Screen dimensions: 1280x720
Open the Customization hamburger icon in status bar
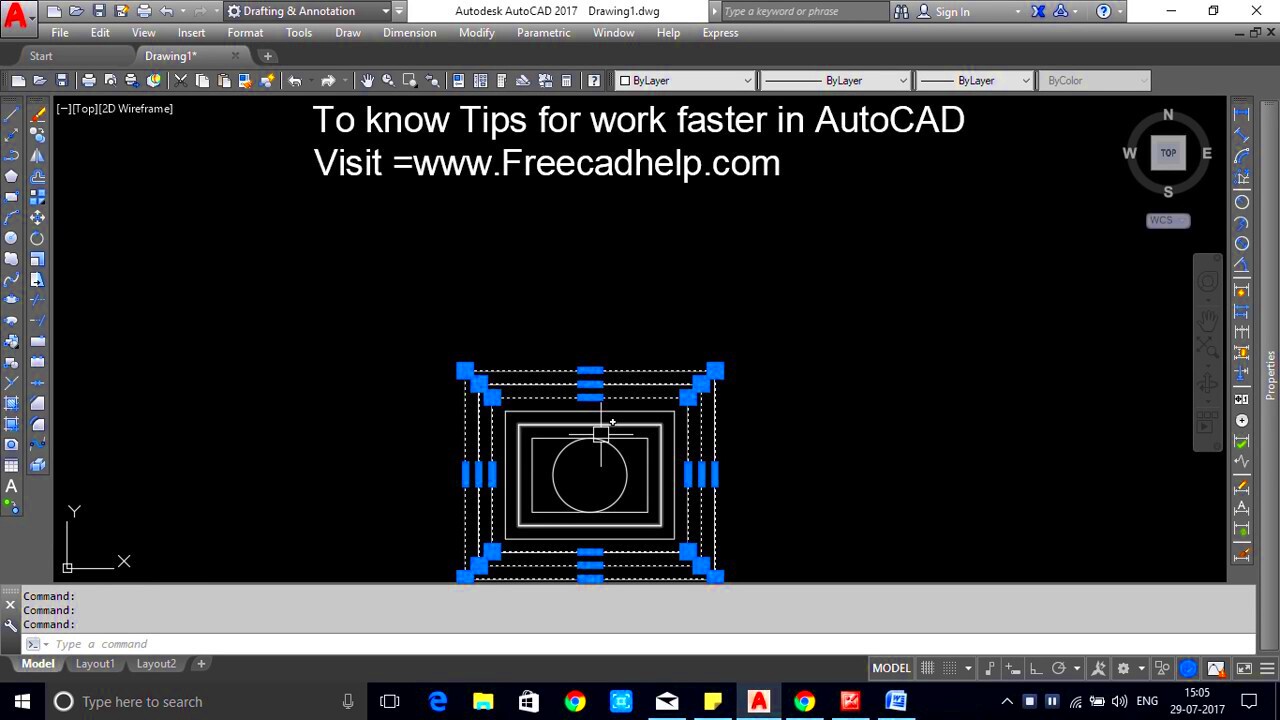(x=1267, y=668)
